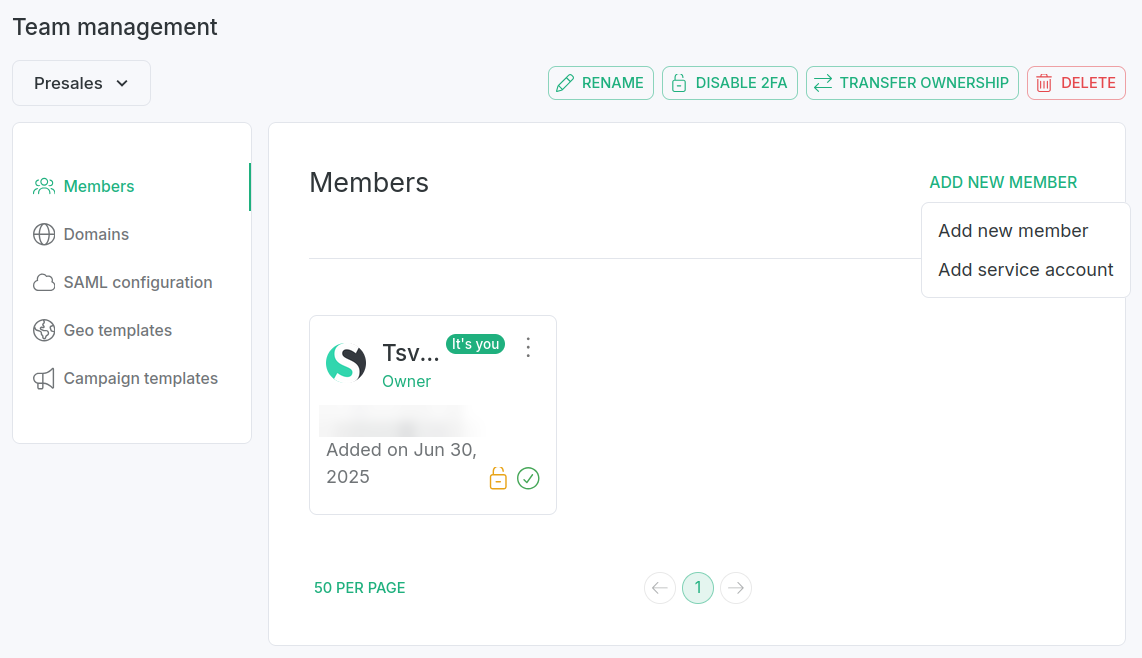The image size is (1142, 658).
Task: Click the Domains globe icon
Action: tap(44, 234)
